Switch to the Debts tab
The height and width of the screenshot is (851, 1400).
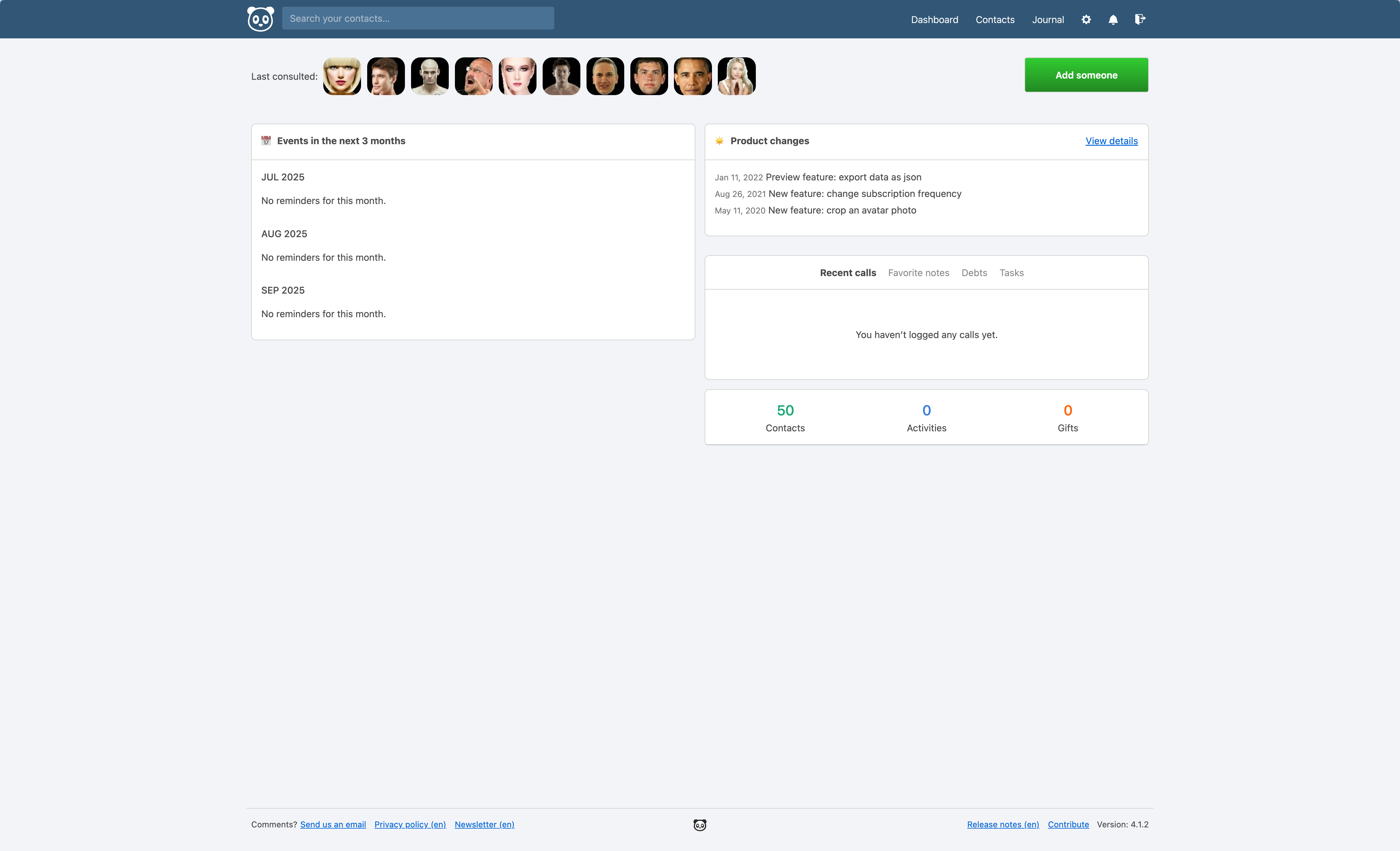(974, 273)
